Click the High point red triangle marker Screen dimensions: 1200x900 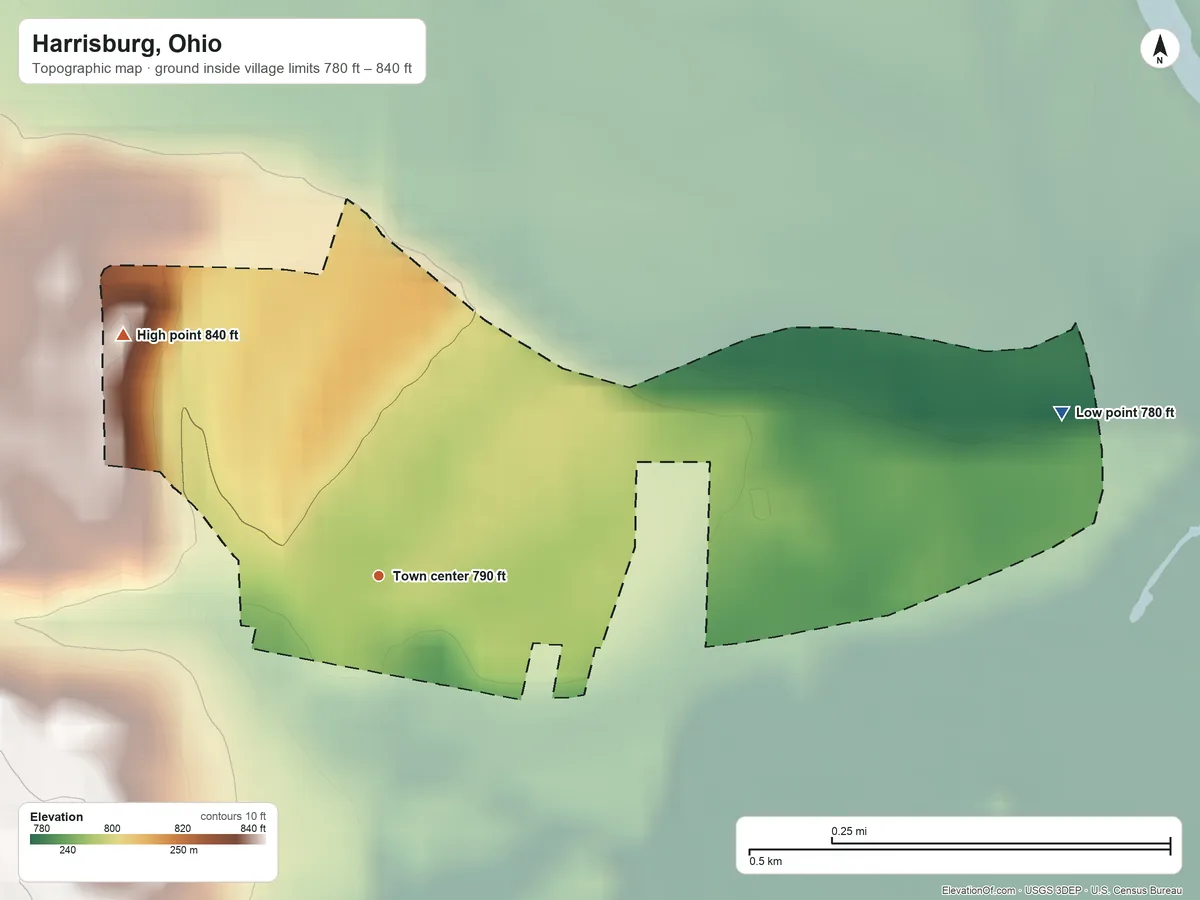123,334
